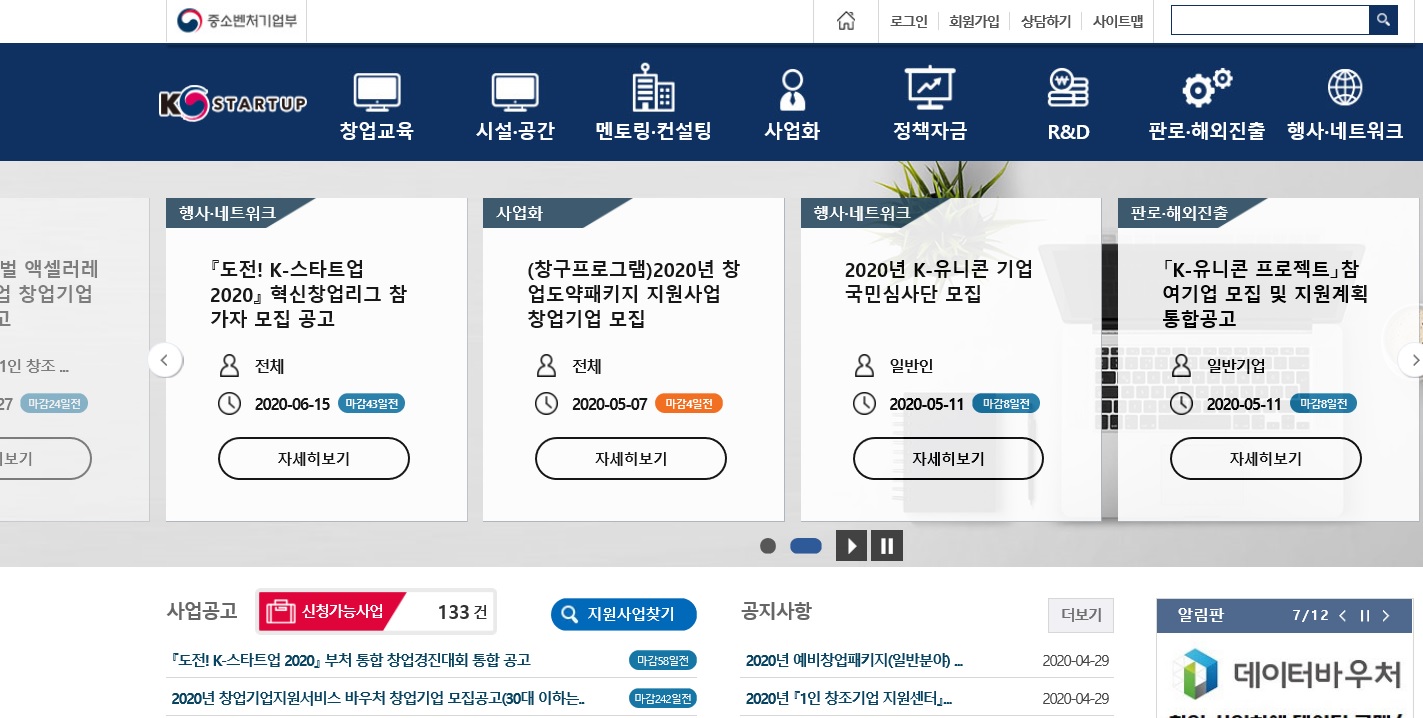Open 2020년 1인 창조기업 지원센터 notice

[x=849, y=698]
